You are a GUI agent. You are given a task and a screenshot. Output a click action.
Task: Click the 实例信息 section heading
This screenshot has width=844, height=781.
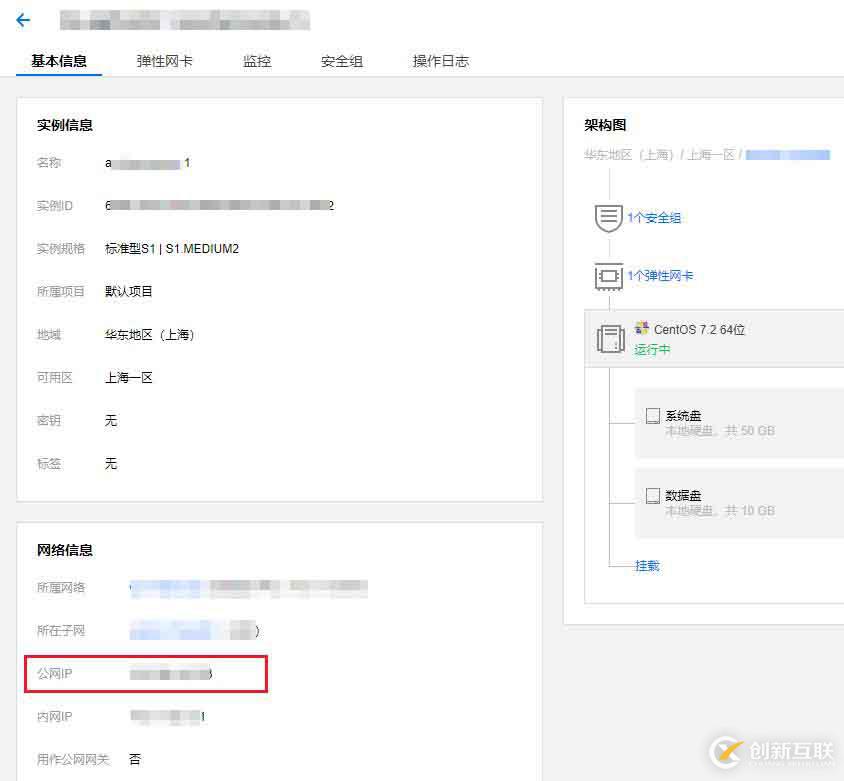[x=65, y=125]
